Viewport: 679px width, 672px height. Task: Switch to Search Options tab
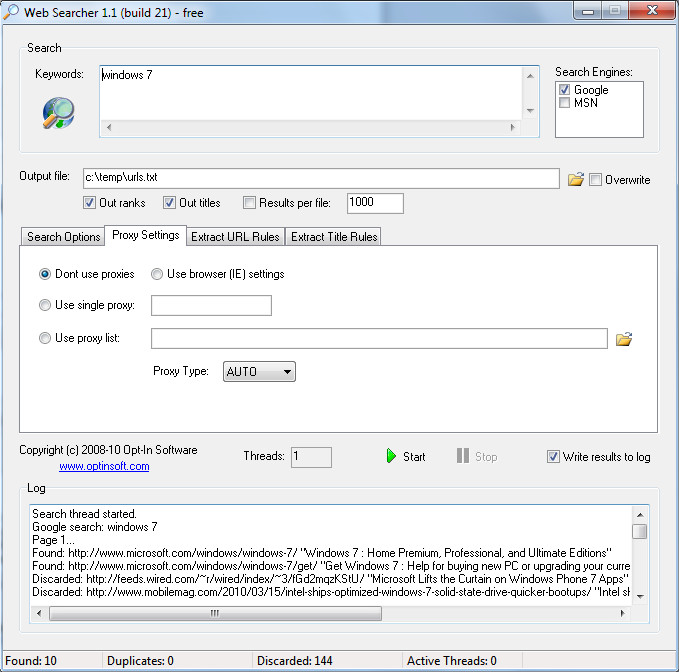pos(63,236)
